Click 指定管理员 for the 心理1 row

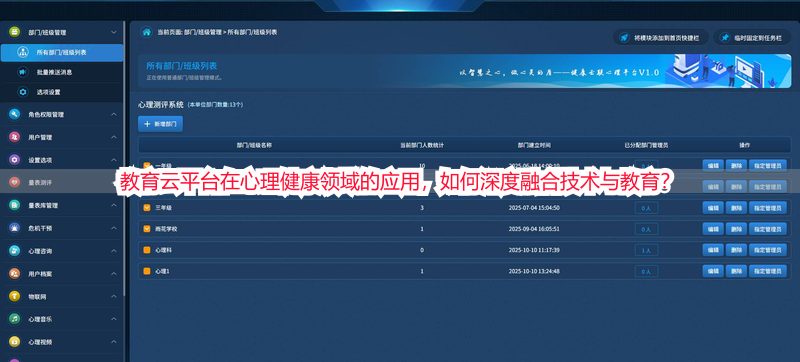pos(767,271)
